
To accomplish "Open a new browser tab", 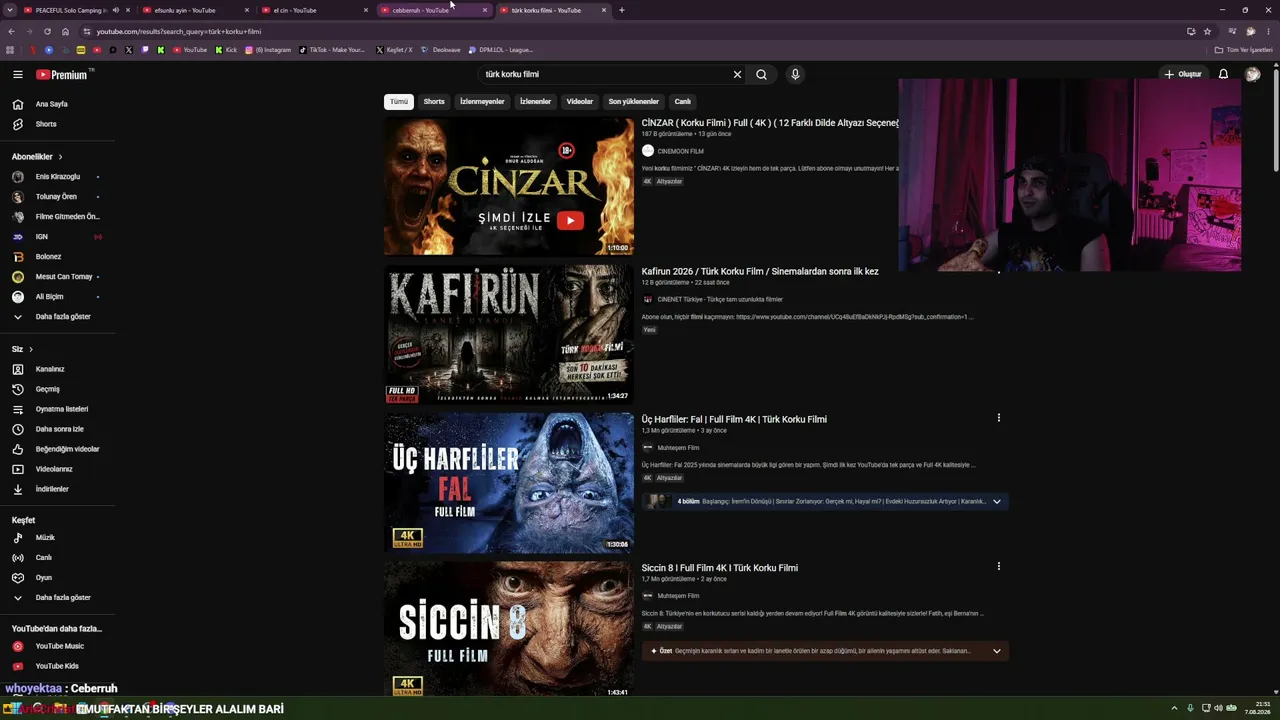I will (621, 10).
